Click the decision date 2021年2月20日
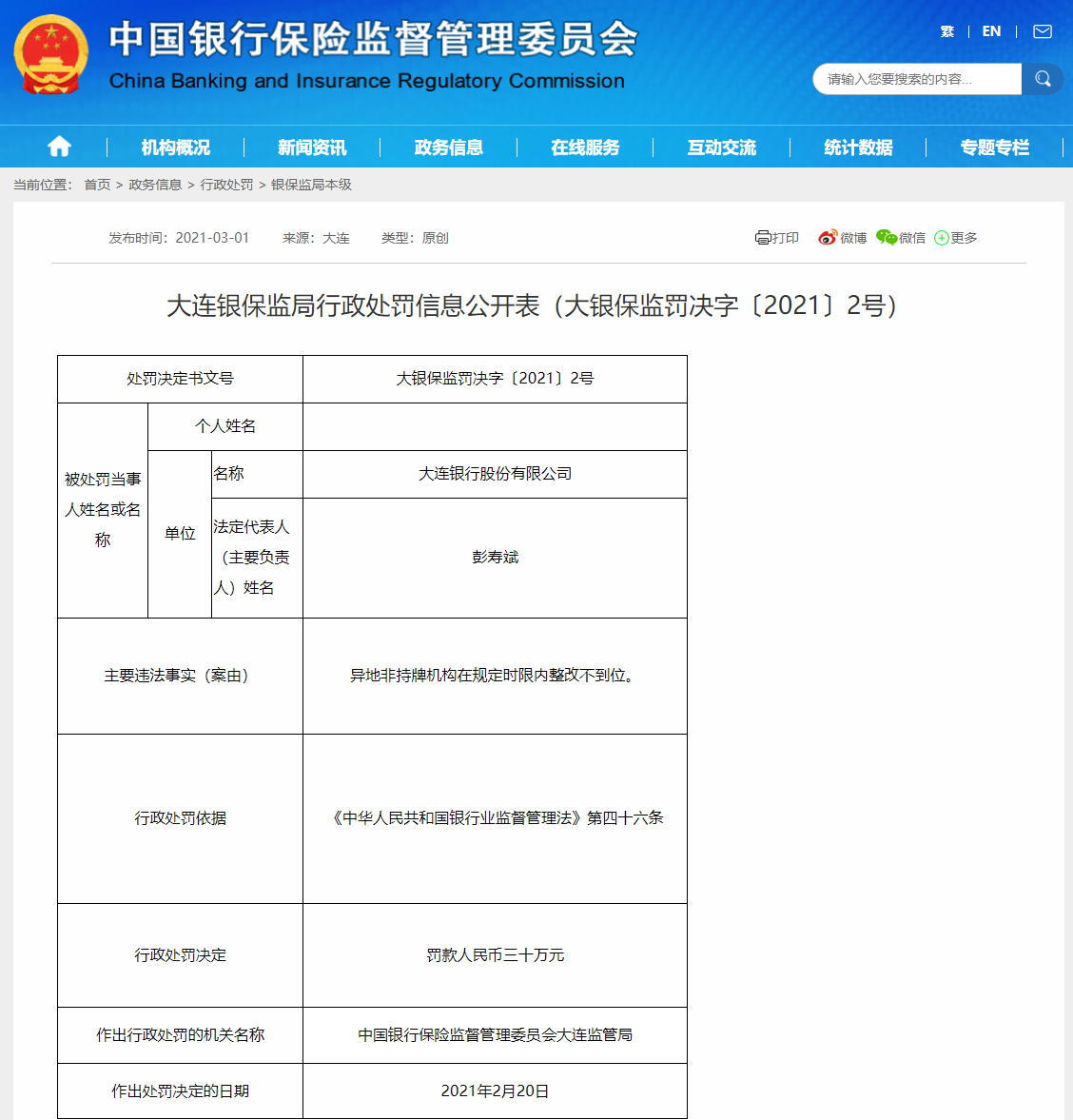The height and width of the screenshot is (1120, 1073). [x=495, y=1091]
